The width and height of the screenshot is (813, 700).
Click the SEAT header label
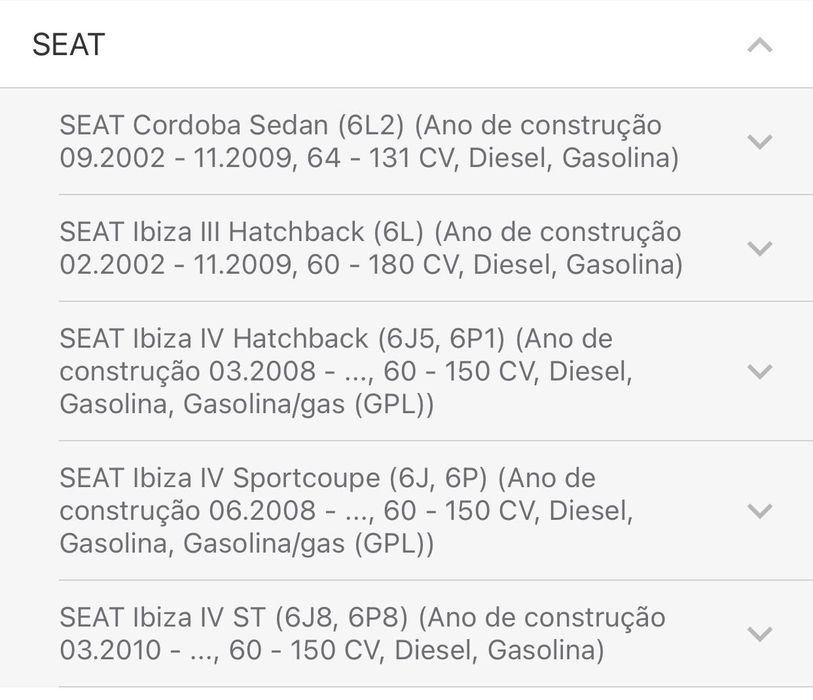(x=68, y=45)
